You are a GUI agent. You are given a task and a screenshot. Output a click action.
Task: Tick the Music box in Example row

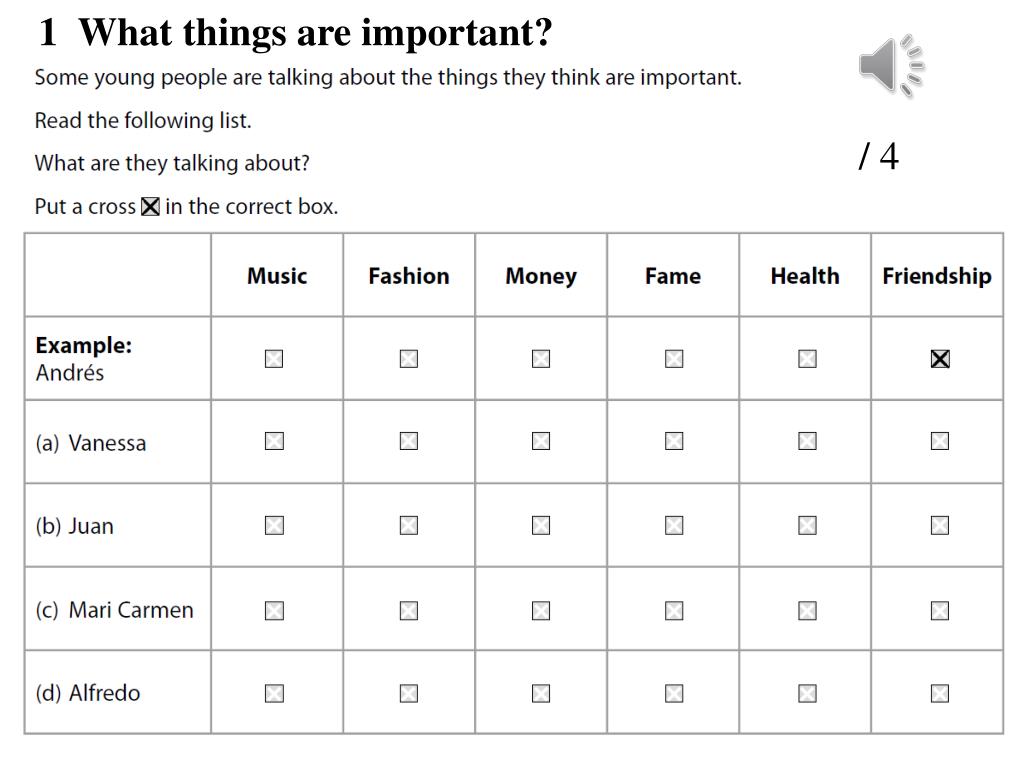tap(274, 359)
